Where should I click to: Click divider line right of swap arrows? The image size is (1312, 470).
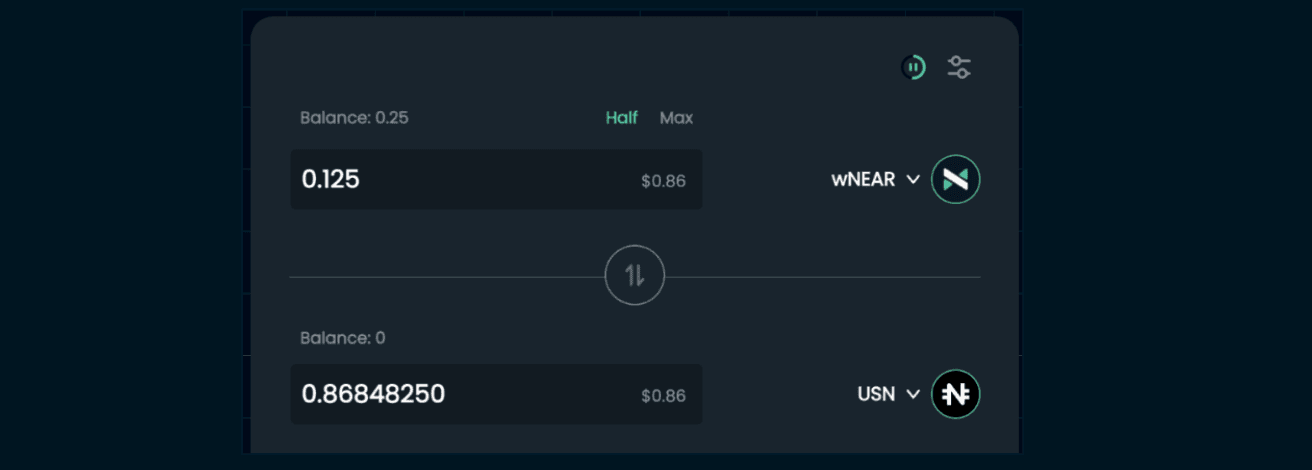coord(820,276)
